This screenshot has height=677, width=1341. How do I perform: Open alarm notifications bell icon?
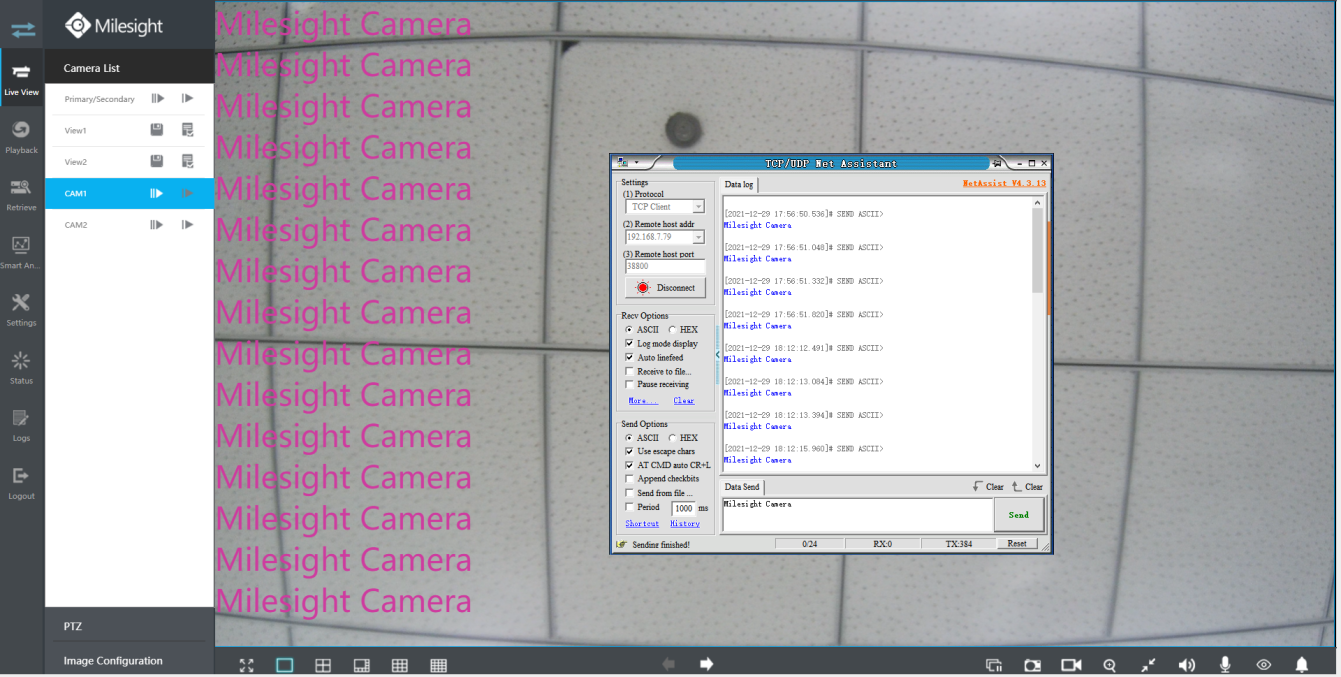1302,665
